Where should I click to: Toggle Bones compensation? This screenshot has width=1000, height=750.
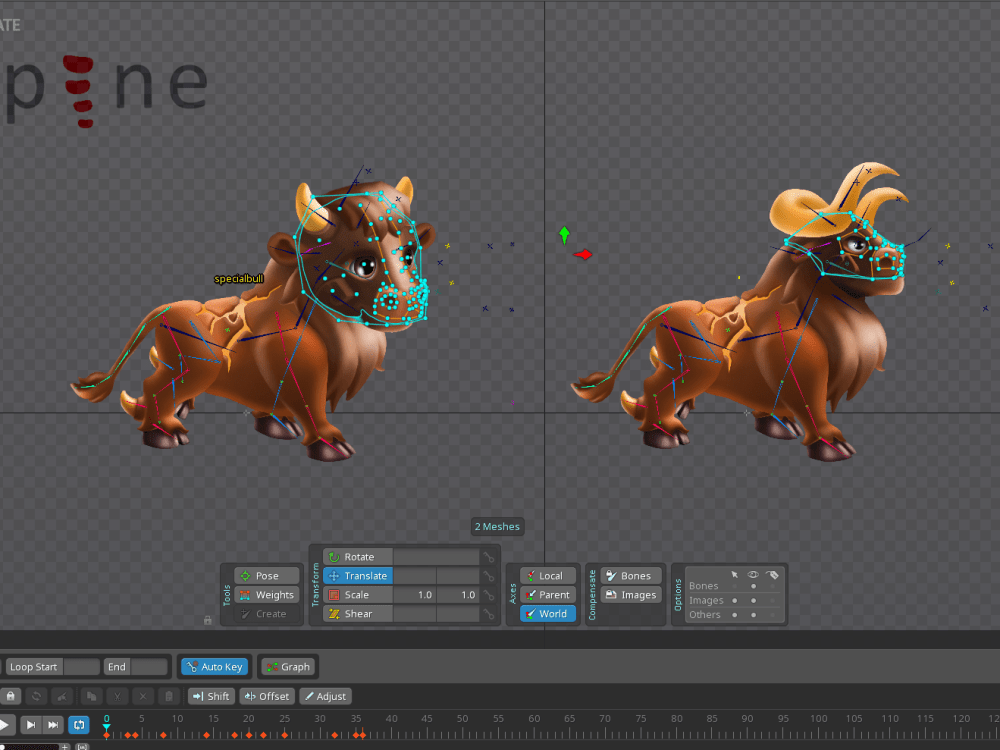pos(628,575)
